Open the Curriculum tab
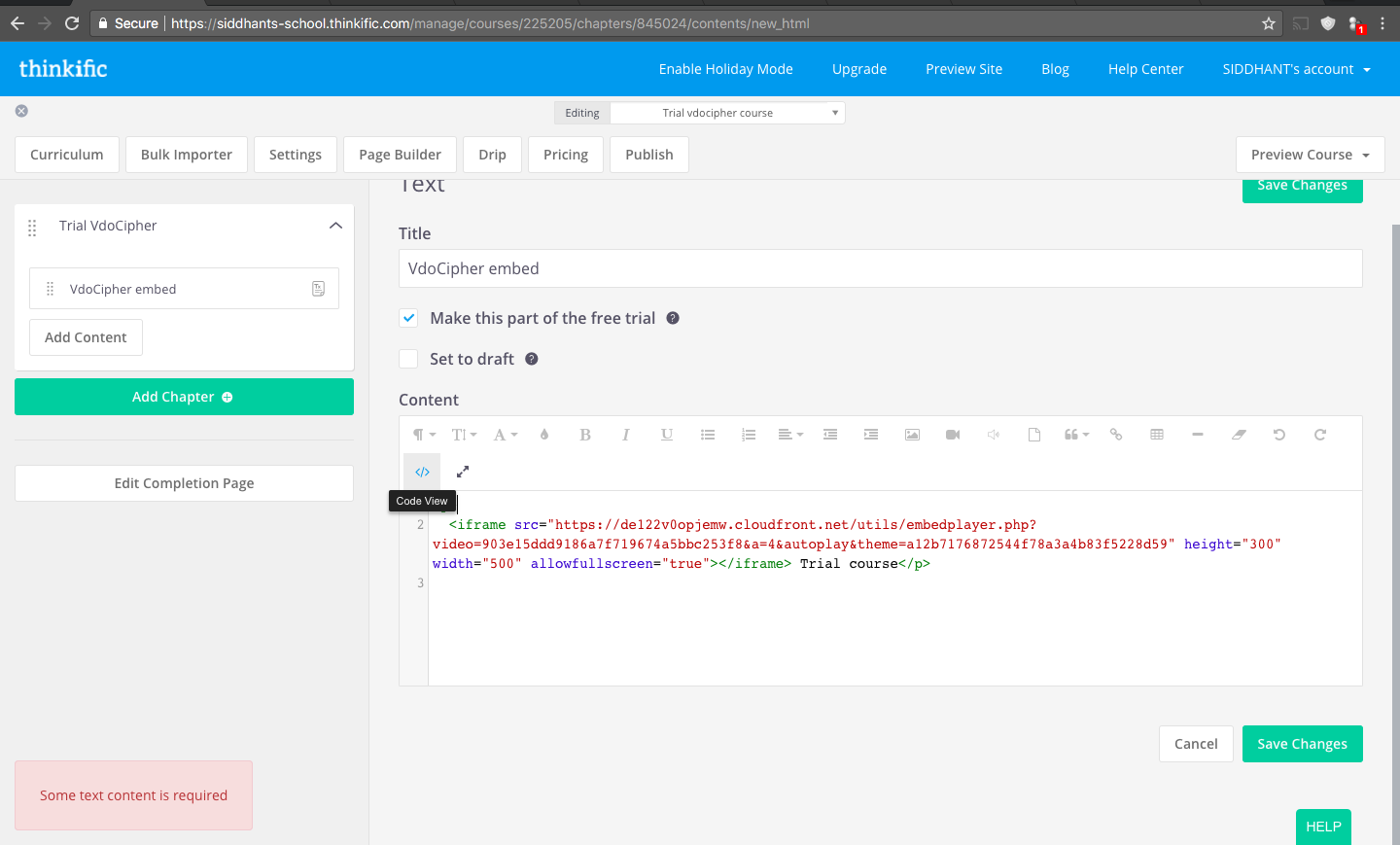 66,155
